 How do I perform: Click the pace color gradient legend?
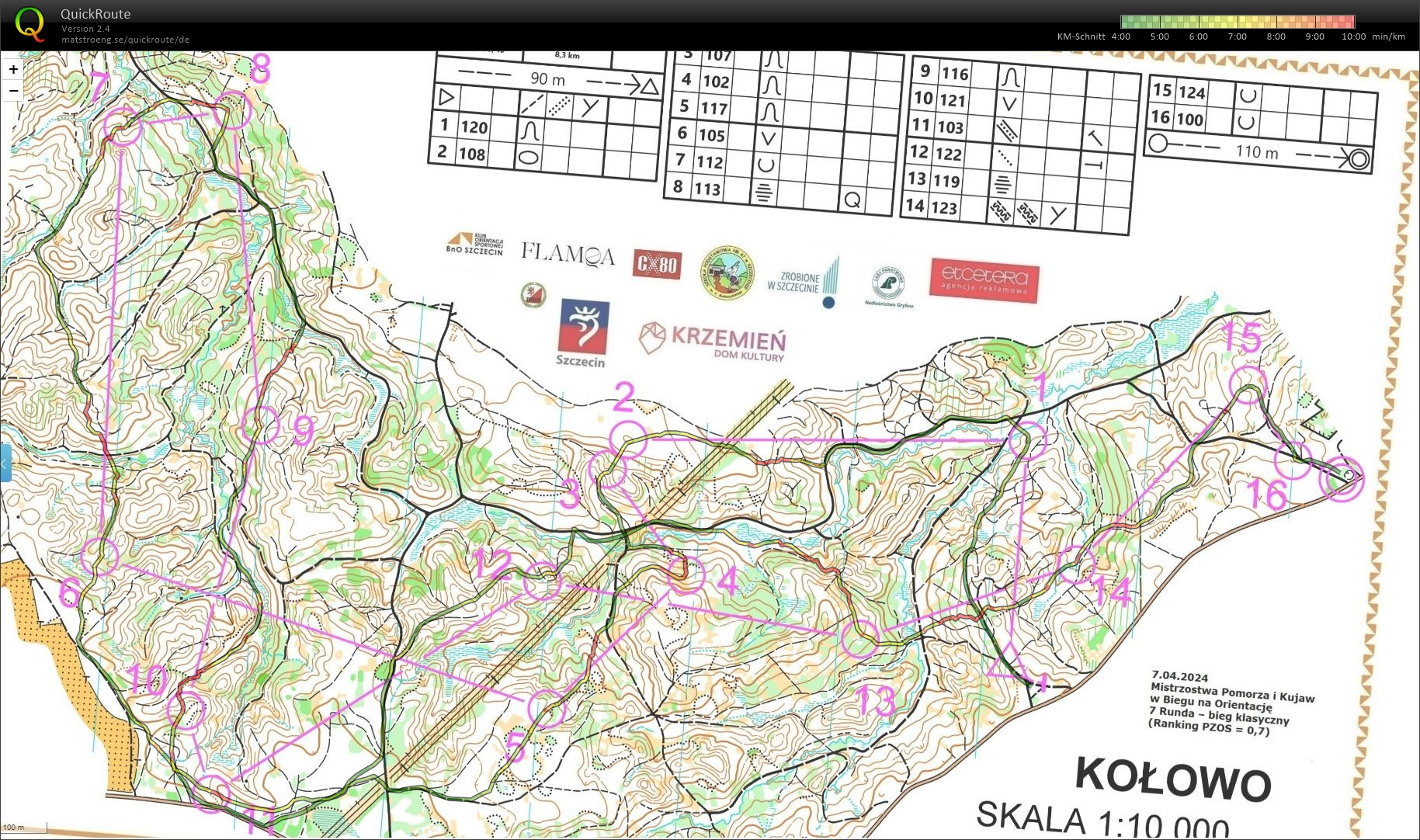coord(1238,22)
